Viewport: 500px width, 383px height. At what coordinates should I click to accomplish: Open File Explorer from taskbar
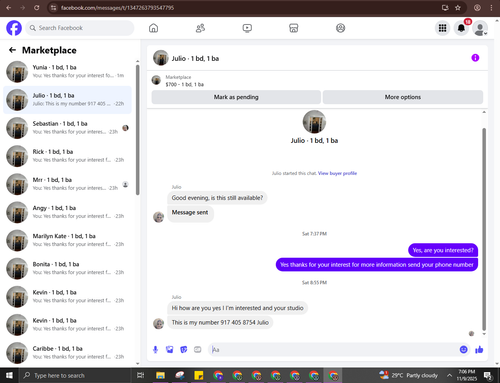(160, 375)
